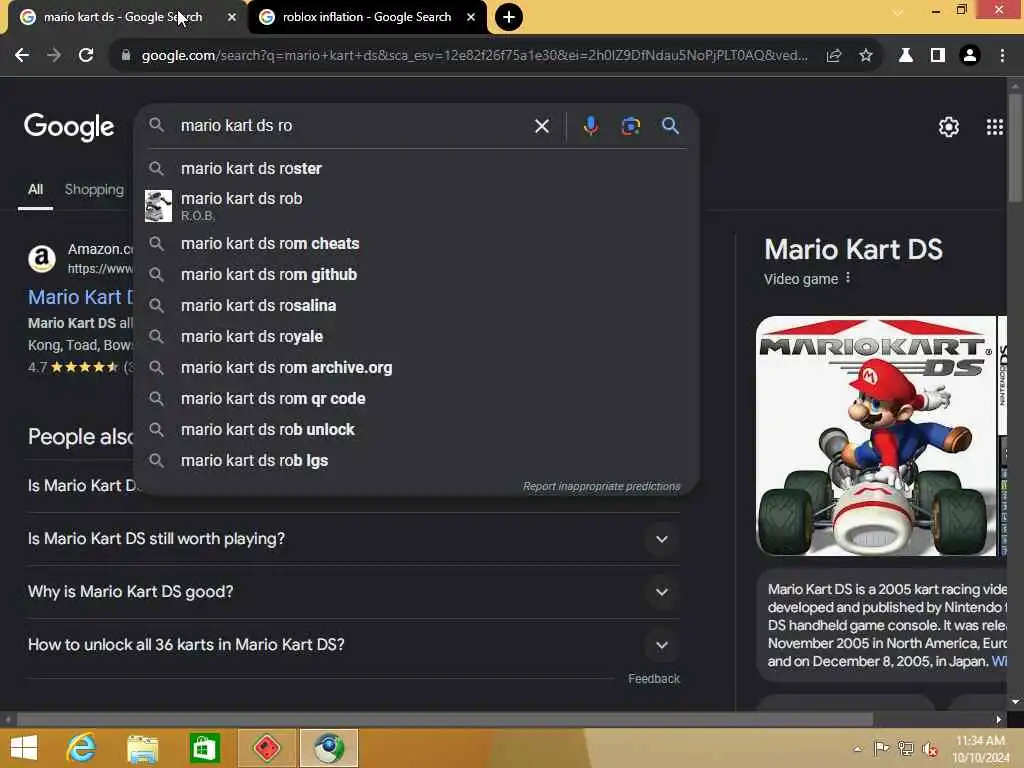
Task: Bookmark this page with star icon
Action: pos(866,56)
